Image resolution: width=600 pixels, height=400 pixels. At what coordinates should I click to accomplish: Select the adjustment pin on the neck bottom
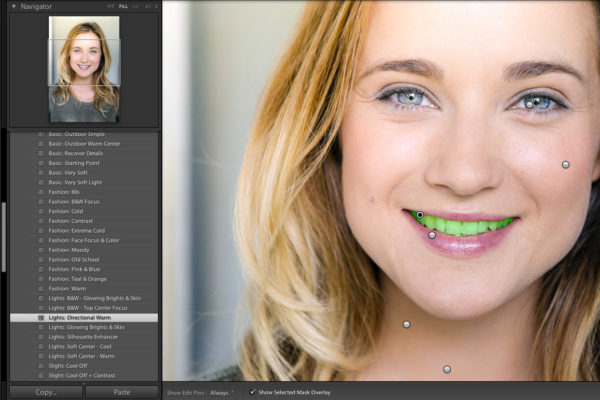(x=447, y=369)
